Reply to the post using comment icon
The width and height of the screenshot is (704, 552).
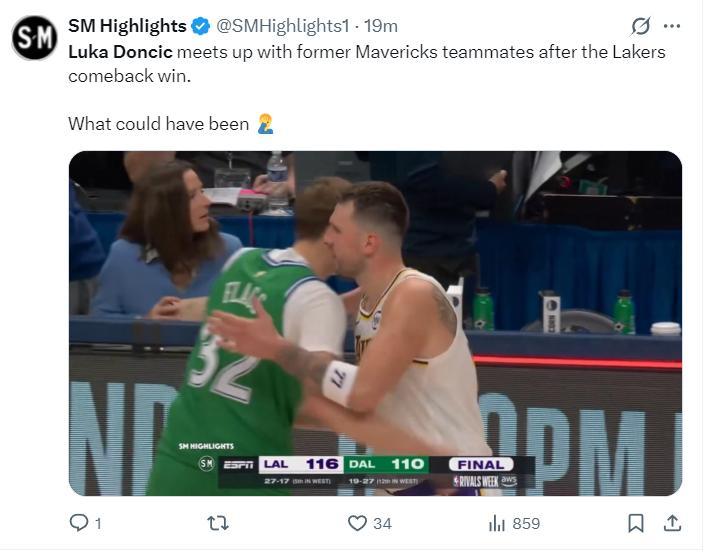coord(79,523)
